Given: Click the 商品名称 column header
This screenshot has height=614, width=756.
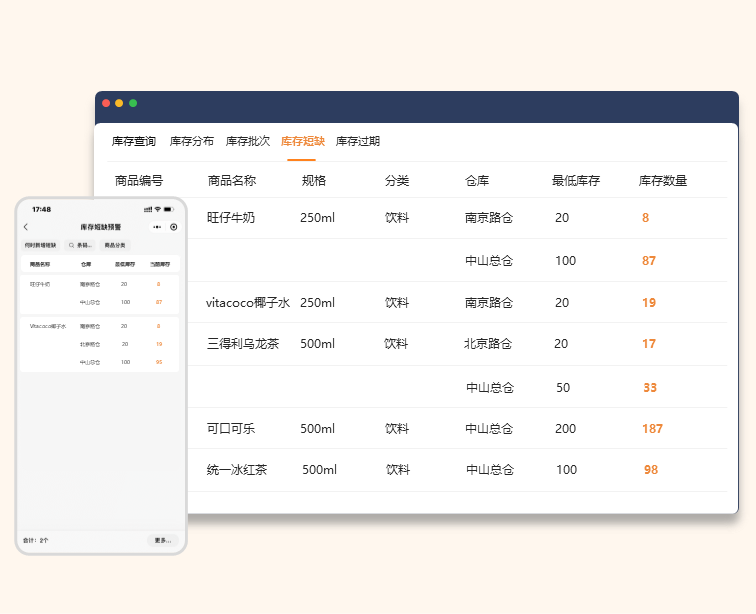Looking at the screenshot, I should click(x=232, y=181).
